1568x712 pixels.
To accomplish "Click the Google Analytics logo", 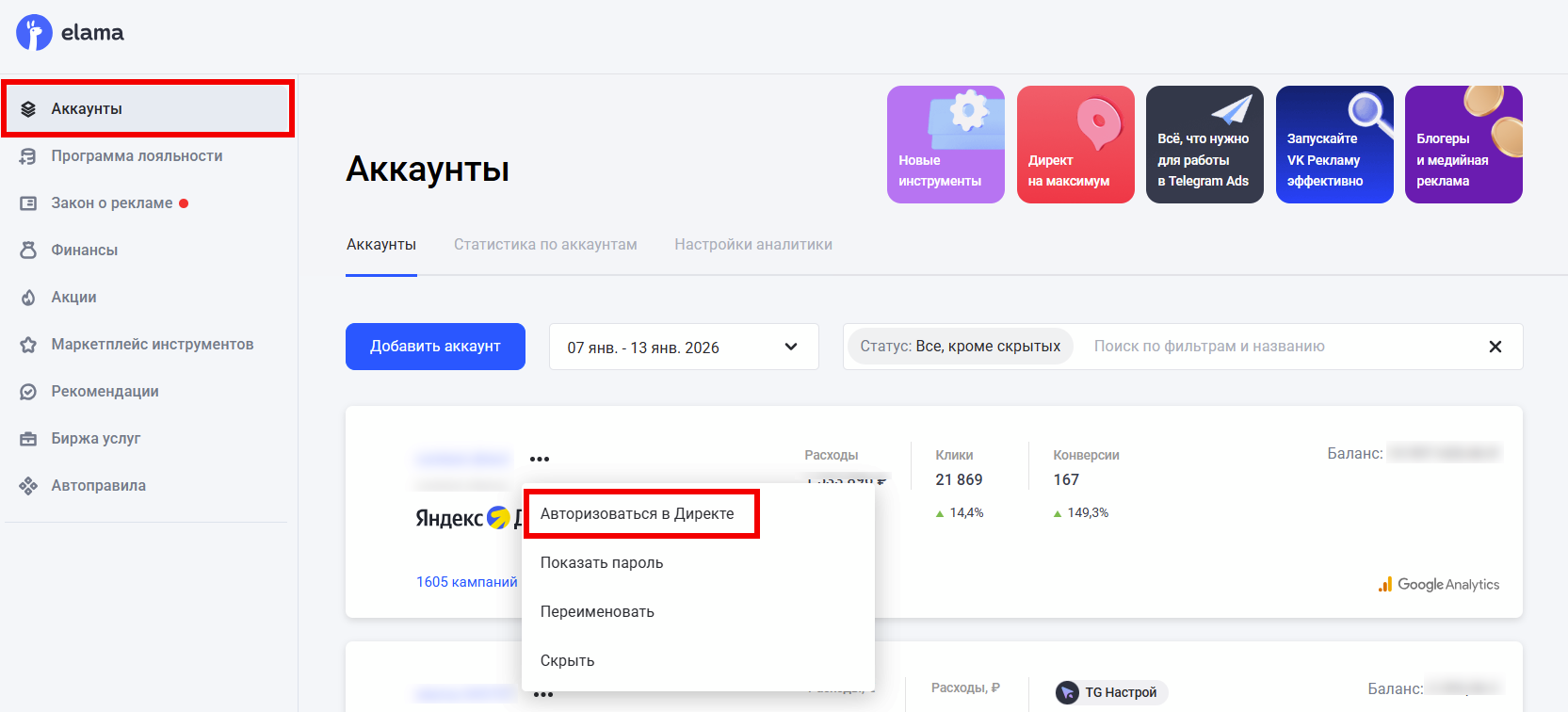I will coord(1439,585).
